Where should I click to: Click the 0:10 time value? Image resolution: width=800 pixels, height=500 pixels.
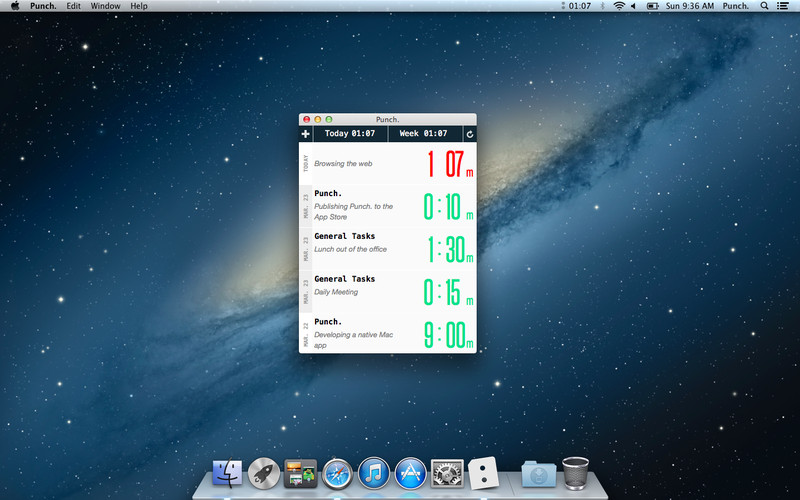[x=448, y=207]
